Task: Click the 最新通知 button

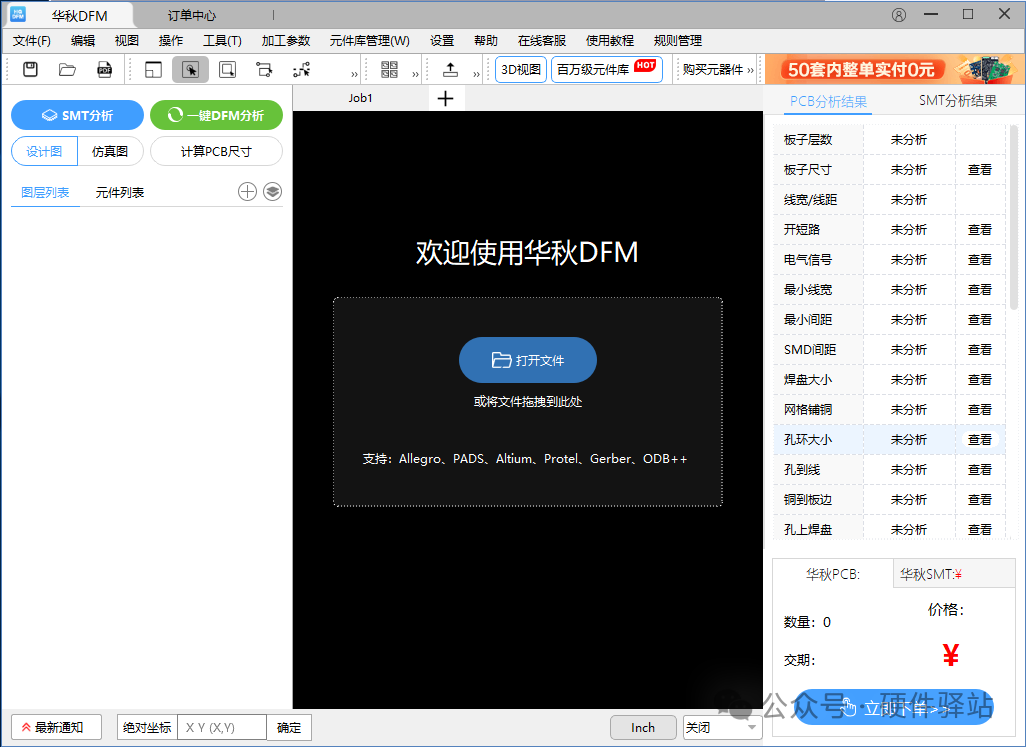Action: (x=56, y=727)
